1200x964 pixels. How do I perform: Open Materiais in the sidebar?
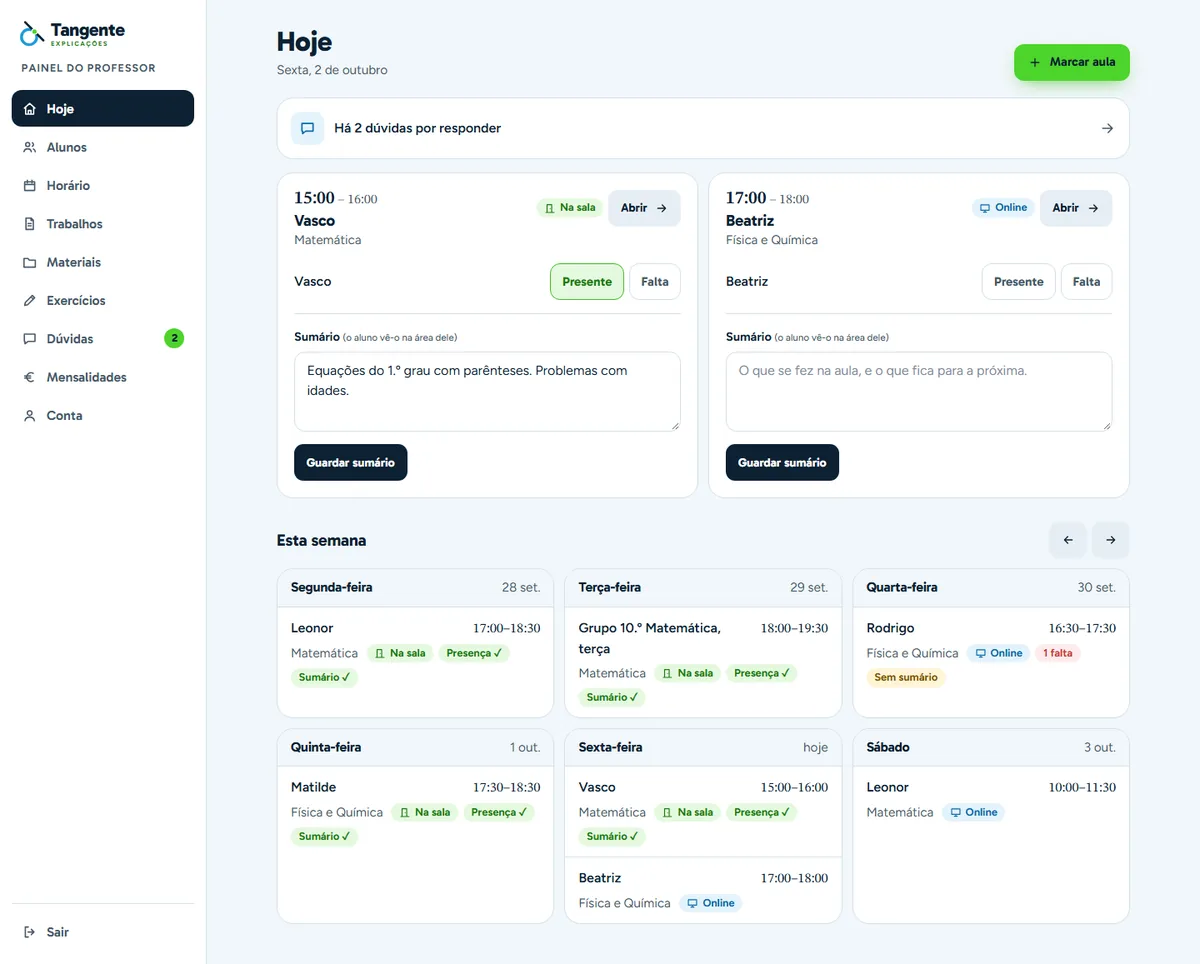coord(103,262)
